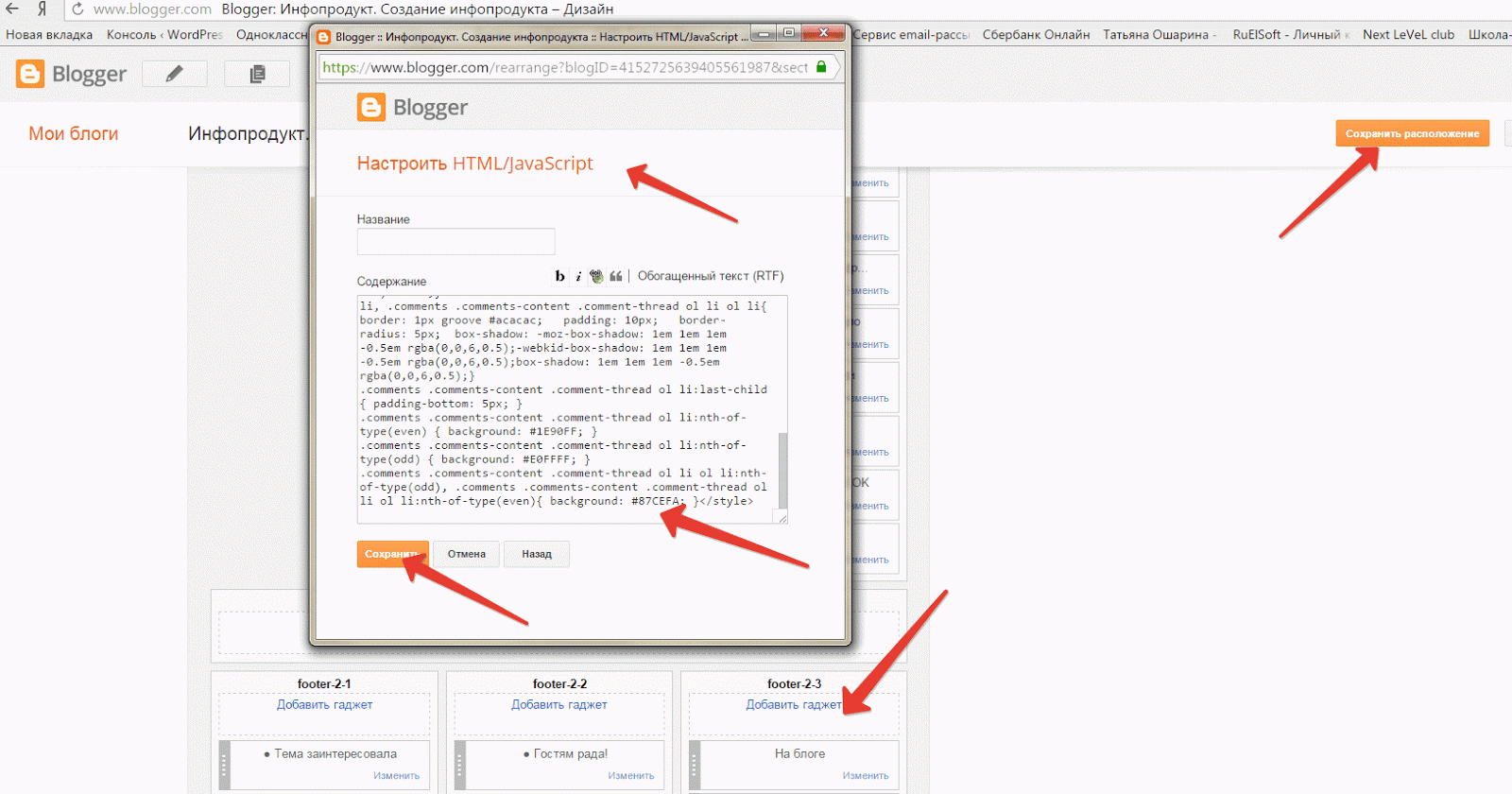Open the 'Сервис email-рассы' bookmark

[911, 34]
